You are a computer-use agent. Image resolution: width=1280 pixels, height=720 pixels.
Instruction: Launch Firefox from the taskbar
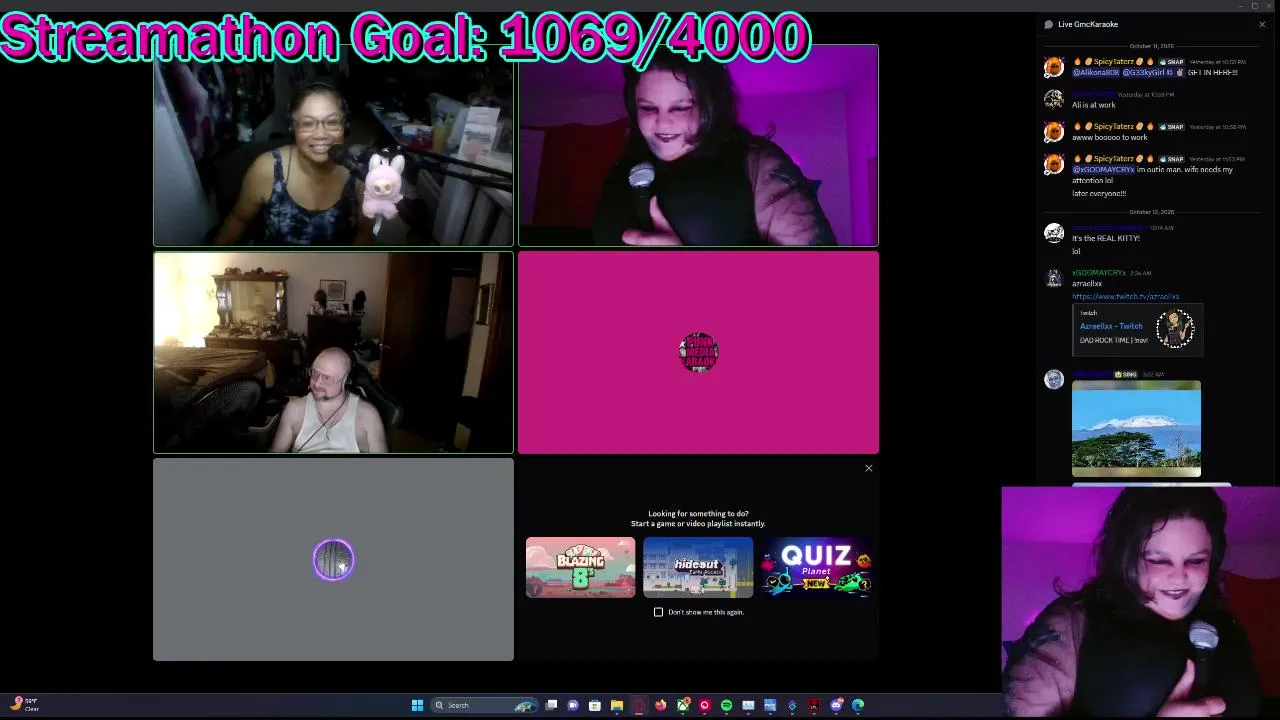(661, 705)
